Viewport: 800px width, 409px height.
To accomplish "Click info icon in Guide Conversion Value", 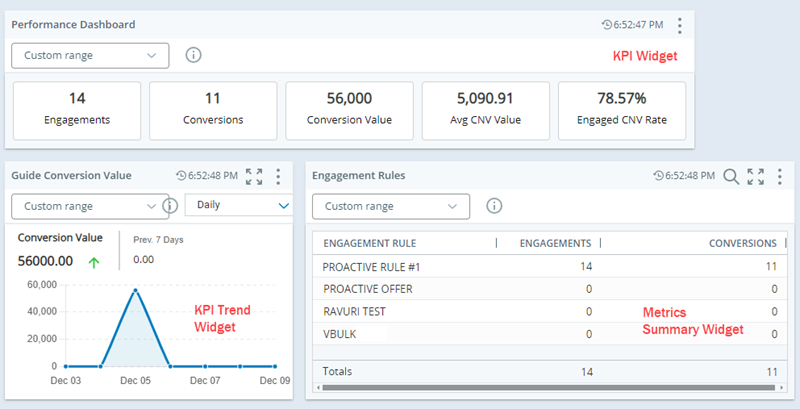I will point(170,206).
